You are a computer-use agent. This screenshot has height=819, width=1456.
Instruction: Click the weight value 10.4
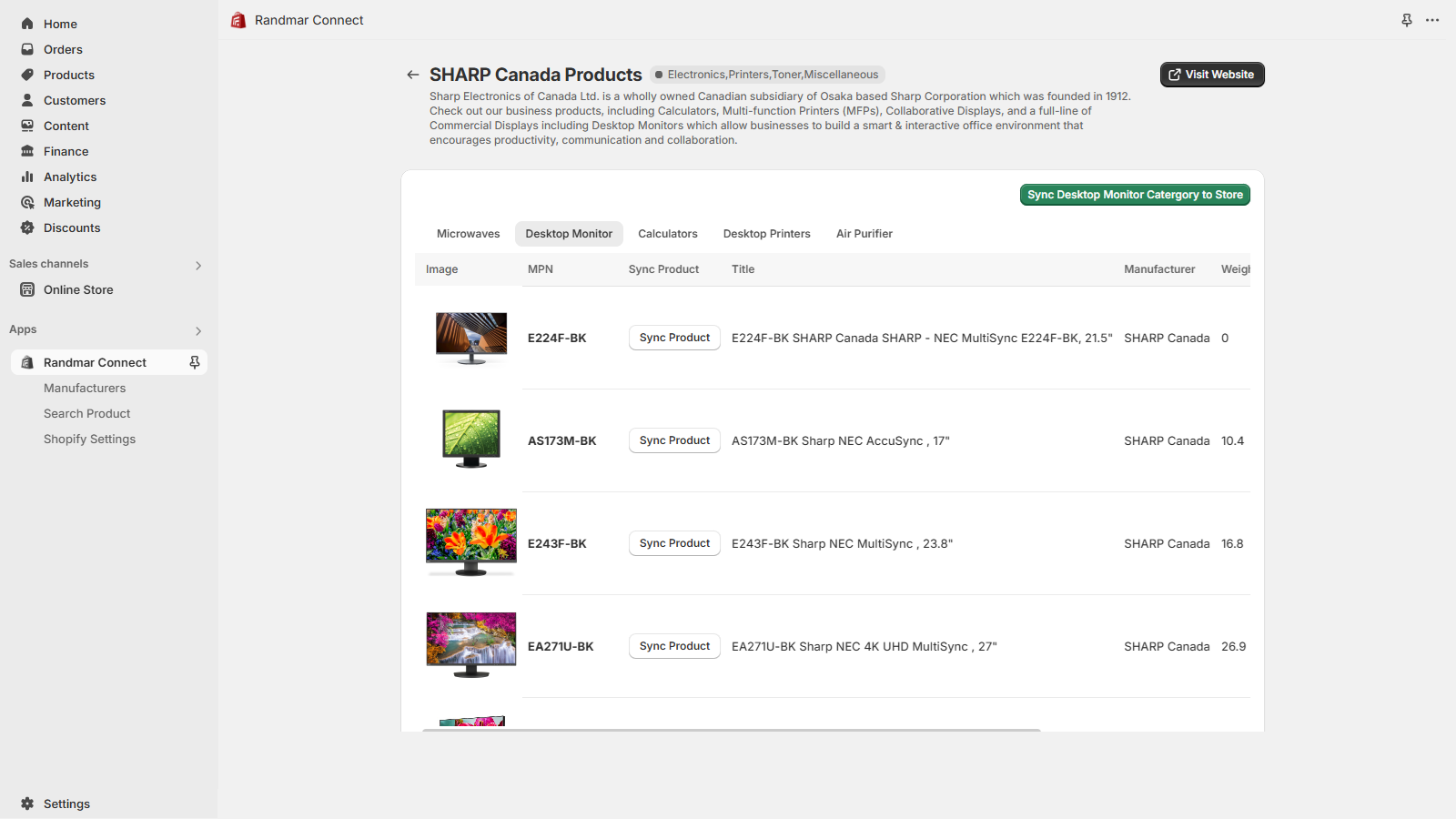coord(1232,440)
